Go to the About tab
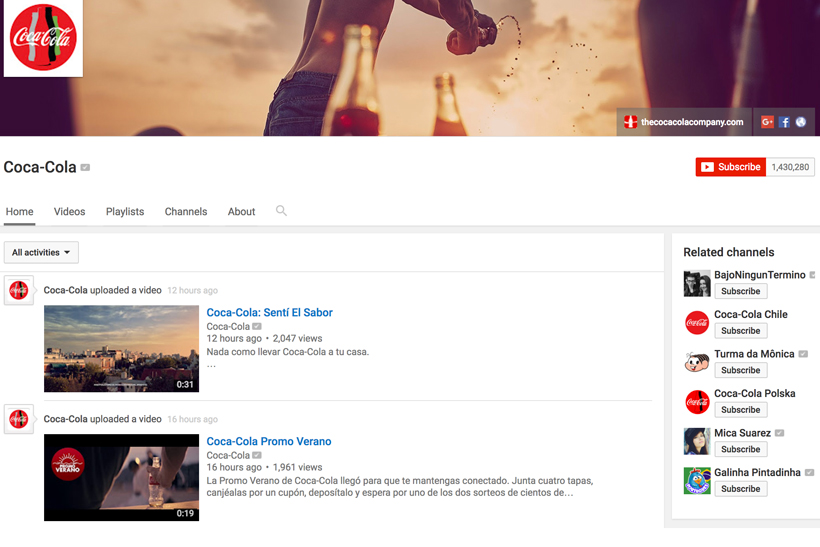This screenshot has height=547, width=820. pos(241,212)
